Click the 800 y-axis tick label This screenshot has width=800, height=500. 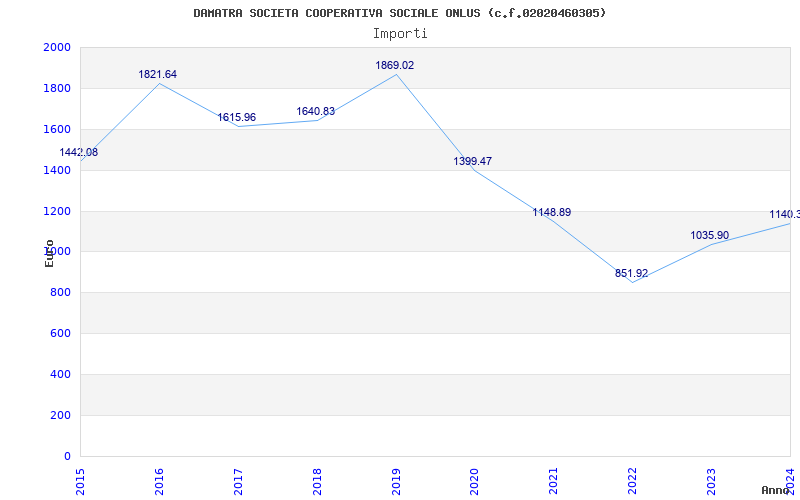pyautogui.click(x=61, y=292)
